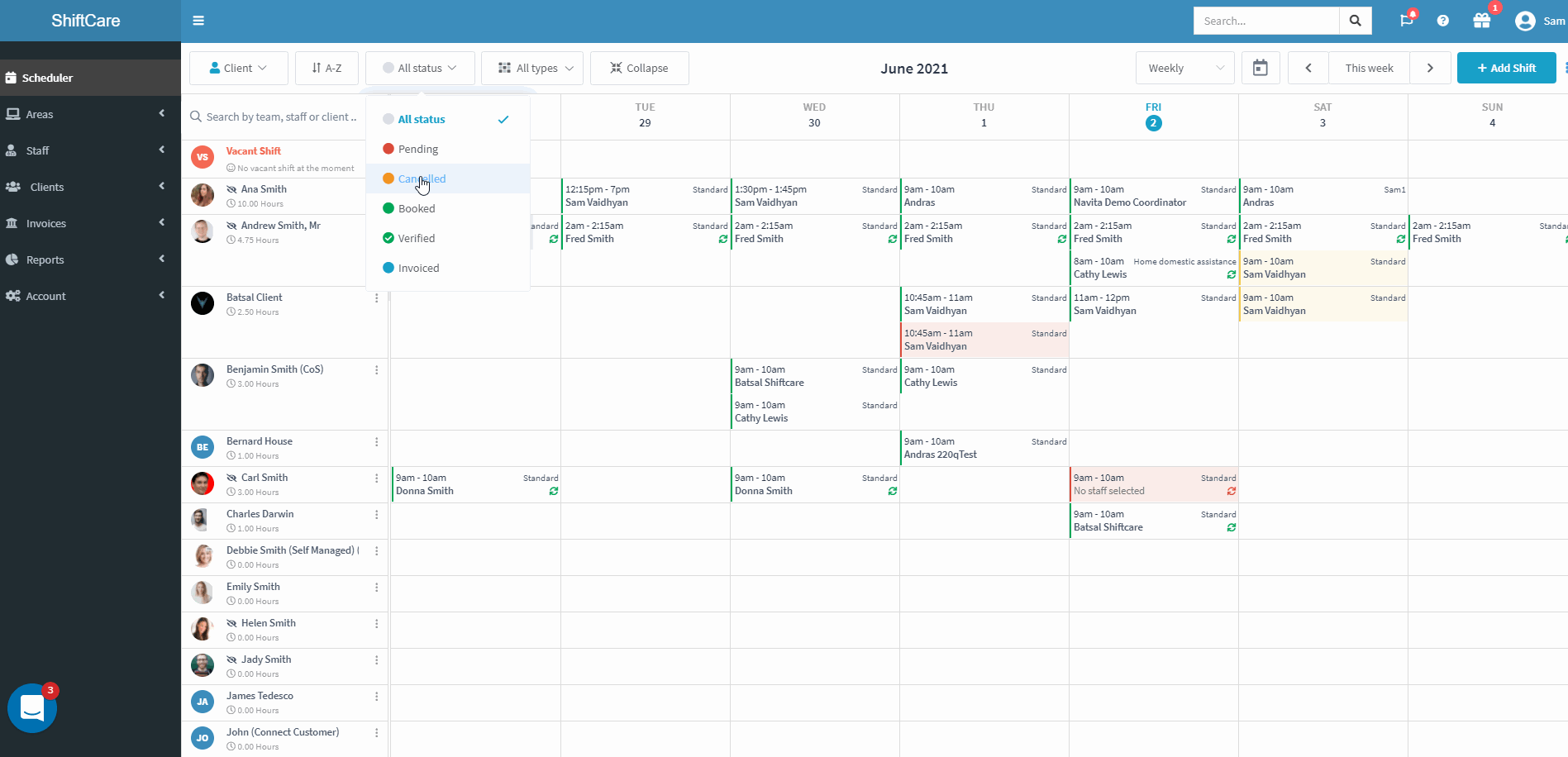The image size is (1568, 757).
Task: Open Cathy Lewis Home domestic assistance shift
Action: pyautogui.click(x=1154, y=268)
